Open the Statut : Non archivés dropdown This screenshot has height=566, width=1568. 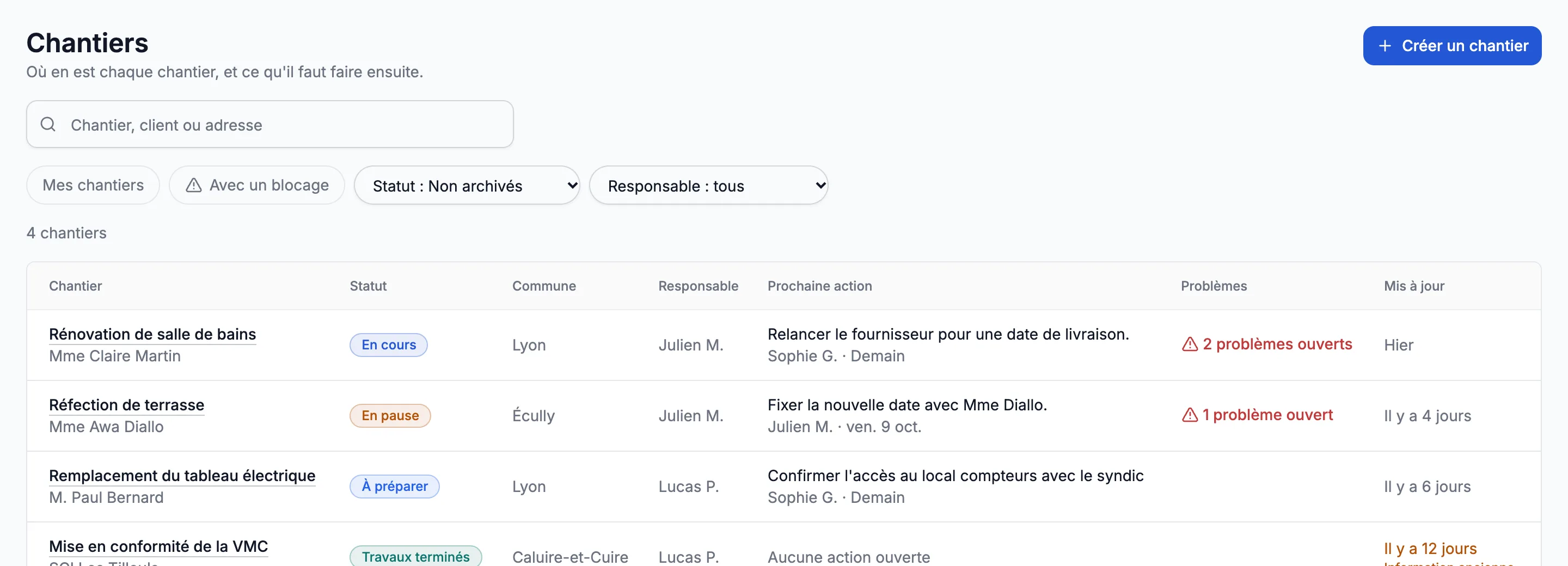467,185
